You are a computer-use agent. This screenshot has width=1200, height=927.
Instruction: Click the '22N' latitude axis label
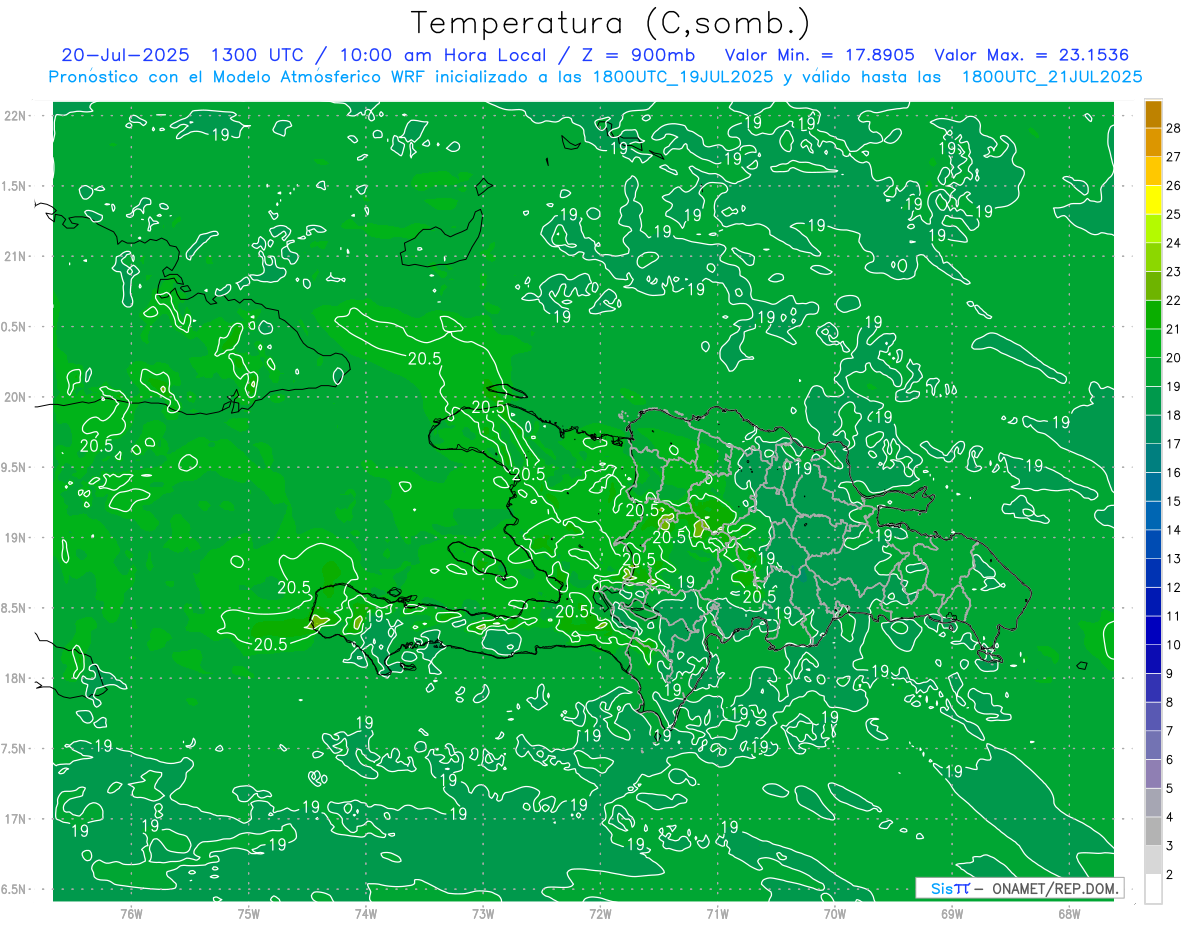pyautogui.click(x=17, y=116)
